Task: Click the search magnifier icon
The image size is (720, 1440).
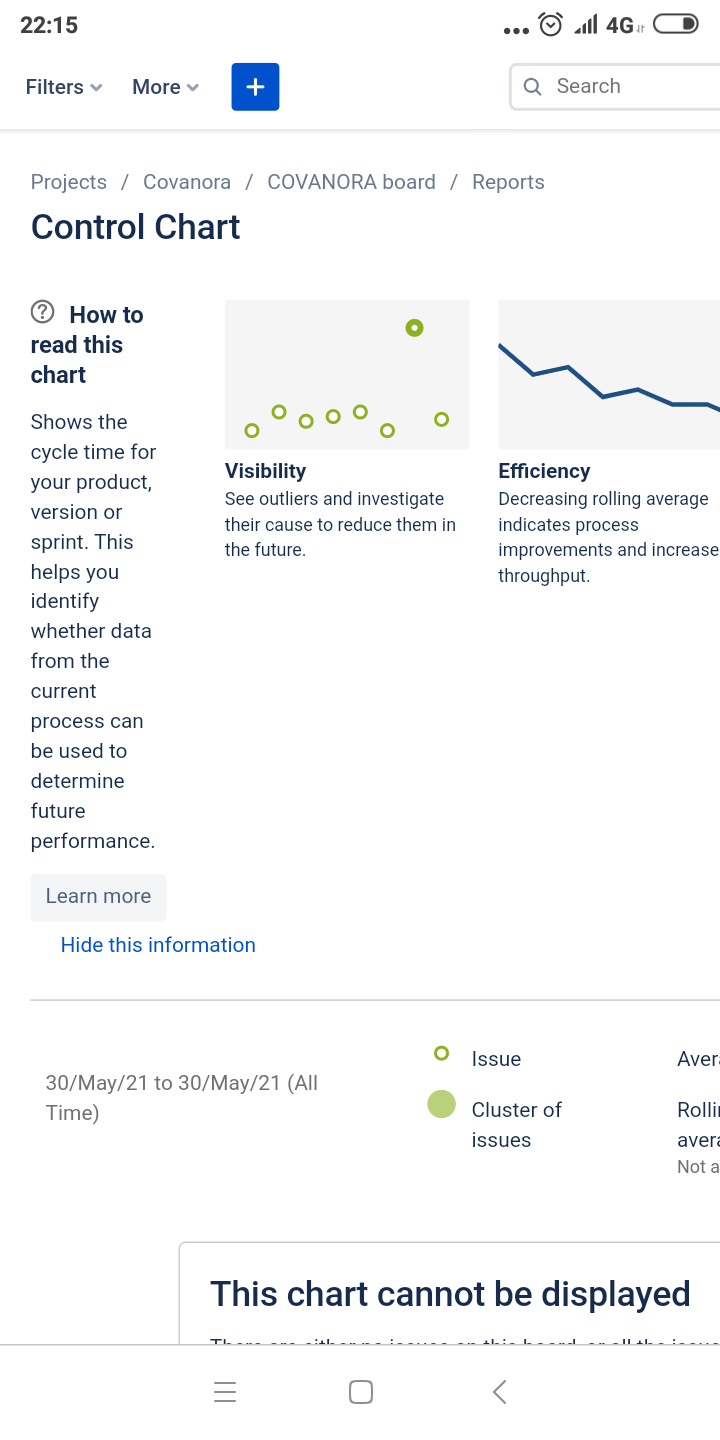Action: [x=534, y=87]
